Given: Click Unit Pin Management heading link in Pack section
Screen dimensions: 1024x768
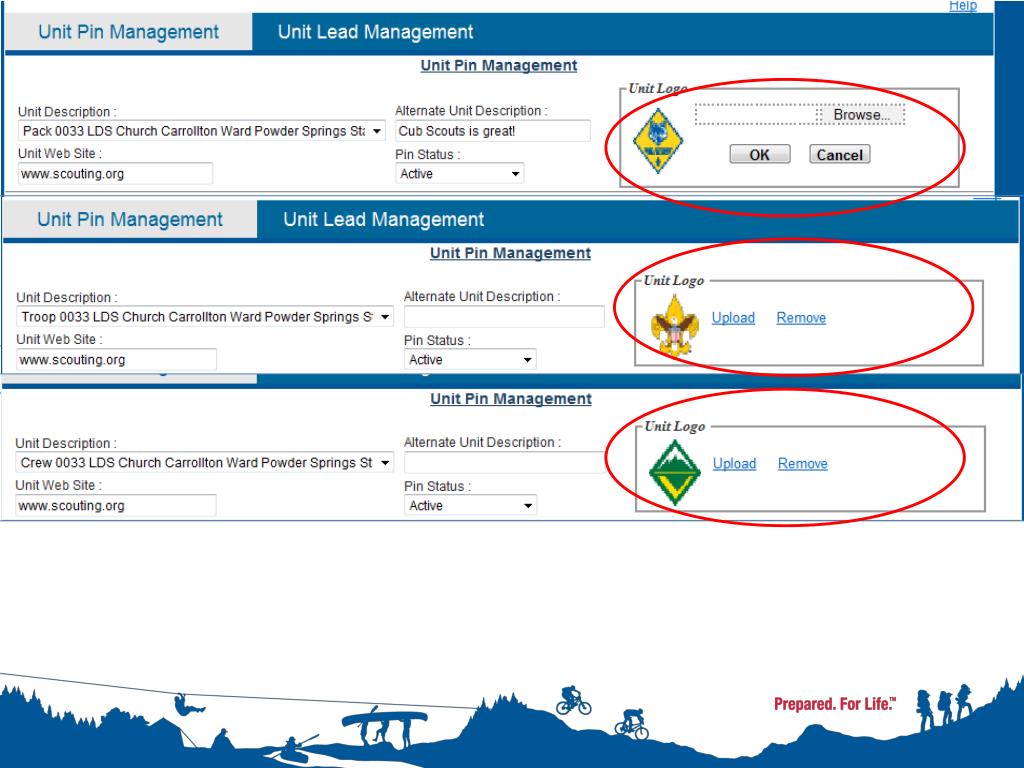Looking at the screenshot, I should click(x=499, y=65).
